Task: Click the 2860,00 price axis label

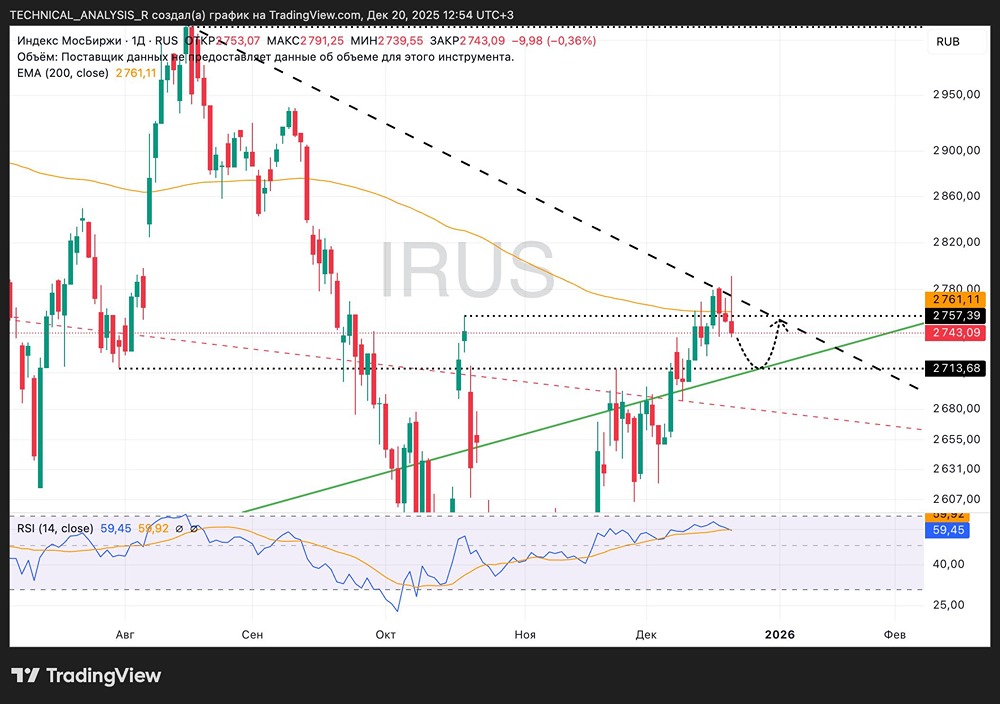Action: 957,196
